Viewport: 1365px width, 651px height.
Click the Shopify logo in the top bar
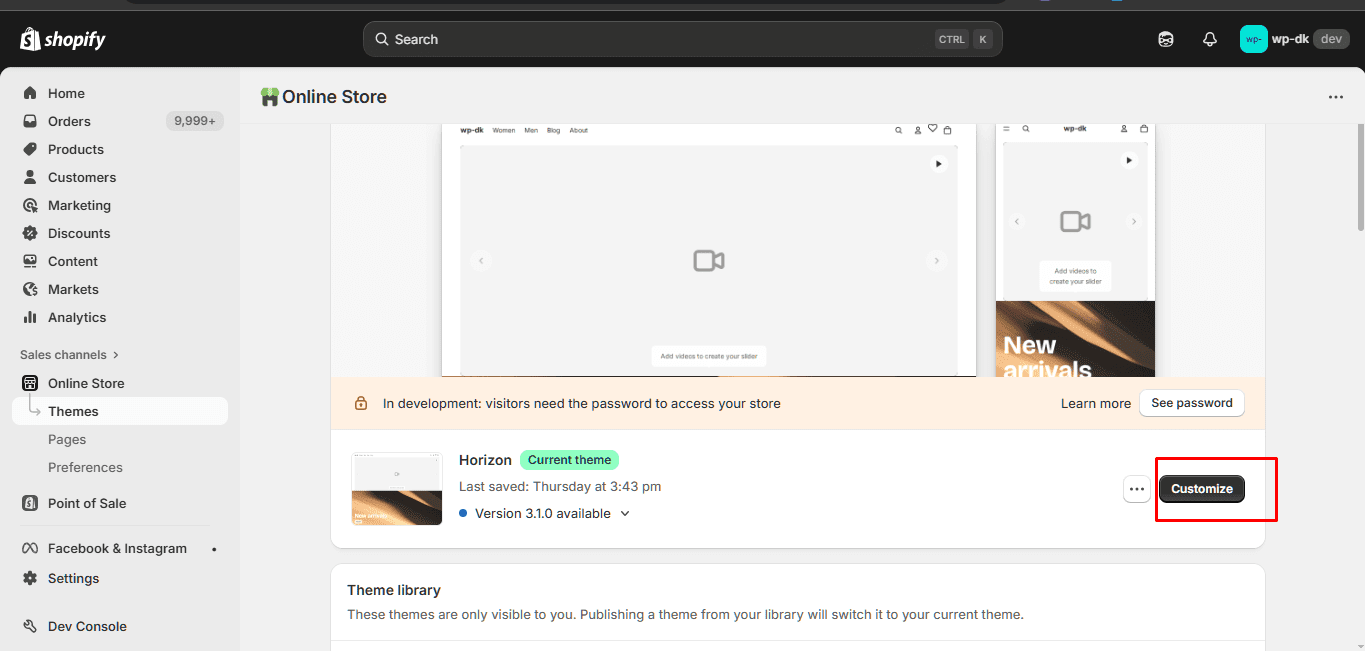pyautogui.click(x=62, y=38)
